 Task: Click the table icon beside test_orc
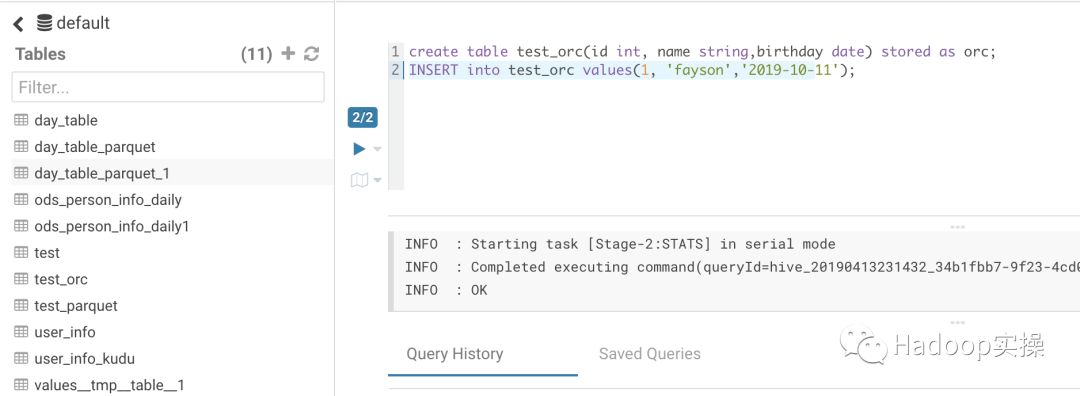21,279
